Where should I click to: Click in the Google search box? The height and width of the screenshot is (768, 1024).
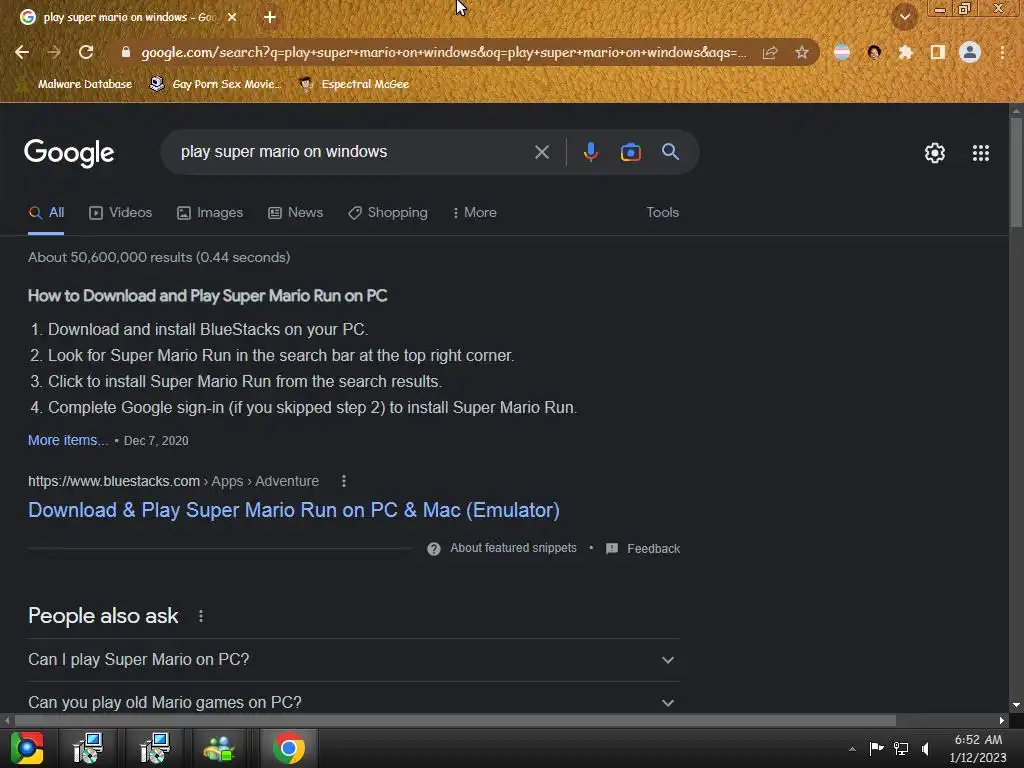pyautogui.click(x=353, y=152)
